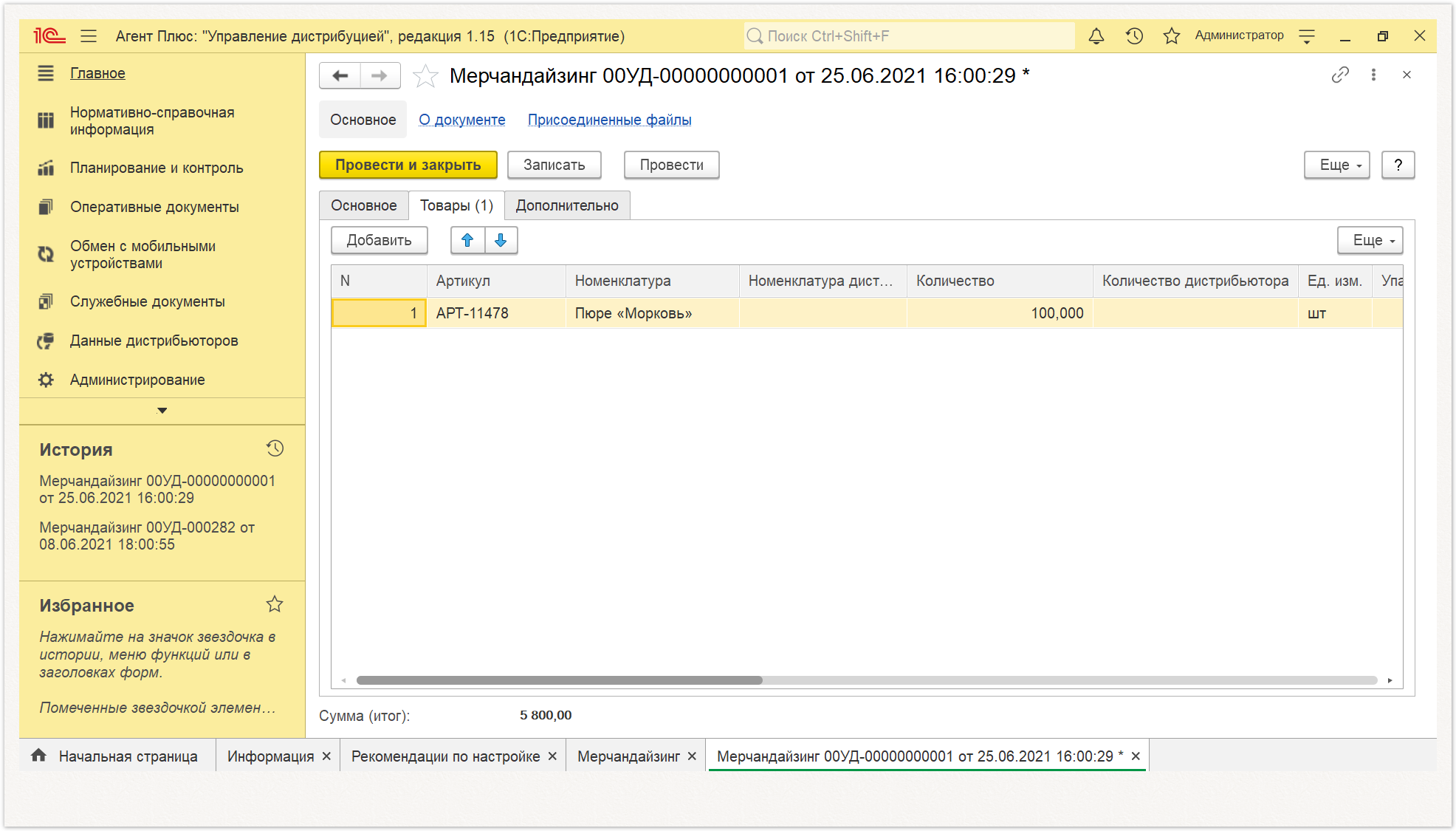The height and width of the screenshot is (831, 1456).
Task: Click the star icon in Избранное panel
Action: (x=275, y=604)
